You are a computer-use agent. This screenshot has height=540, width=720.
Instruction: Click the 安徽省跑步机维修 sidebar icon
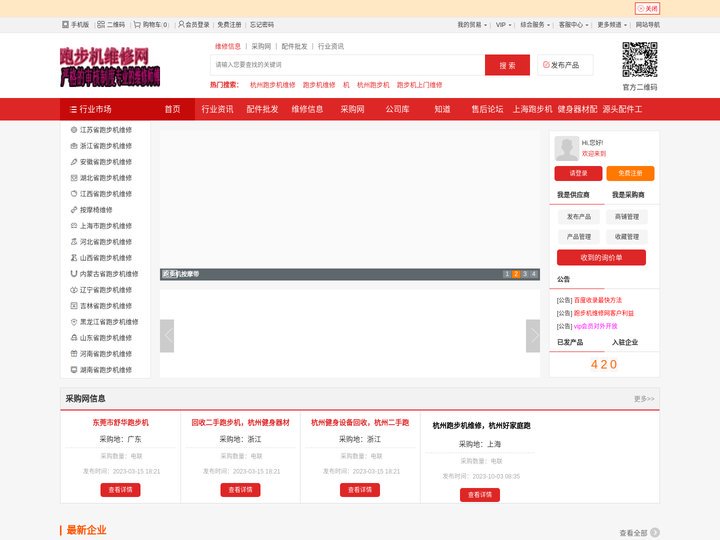[73, 162]
